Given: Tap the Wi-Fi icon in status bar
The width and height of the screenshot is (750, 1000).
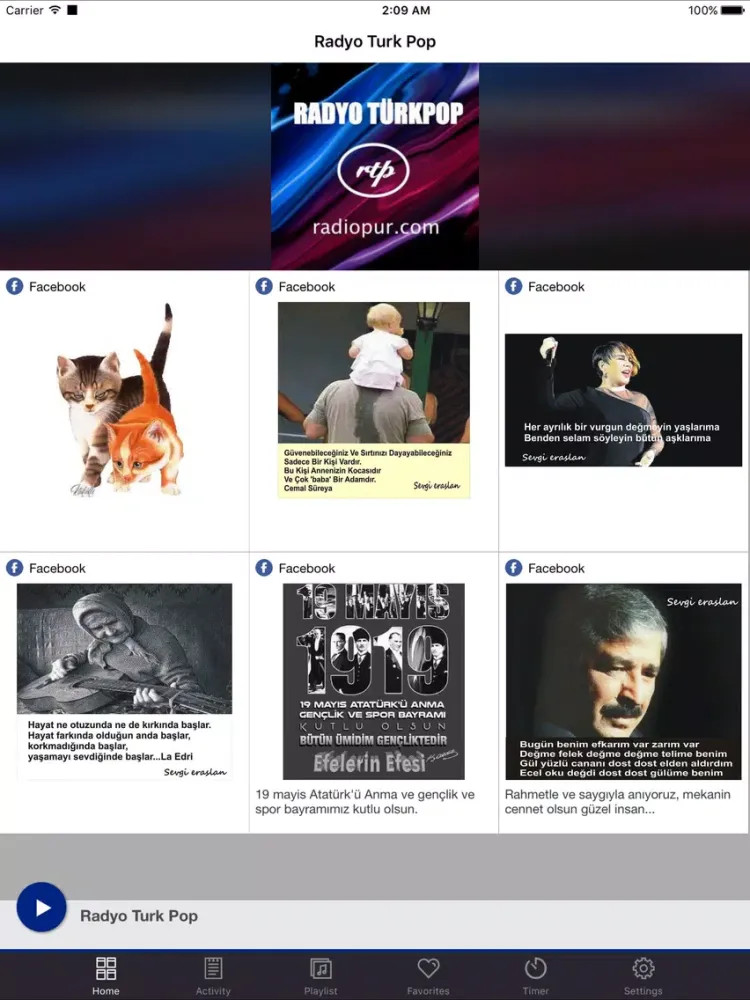Looking at the screenshot, I should click(x=55, y=10).
